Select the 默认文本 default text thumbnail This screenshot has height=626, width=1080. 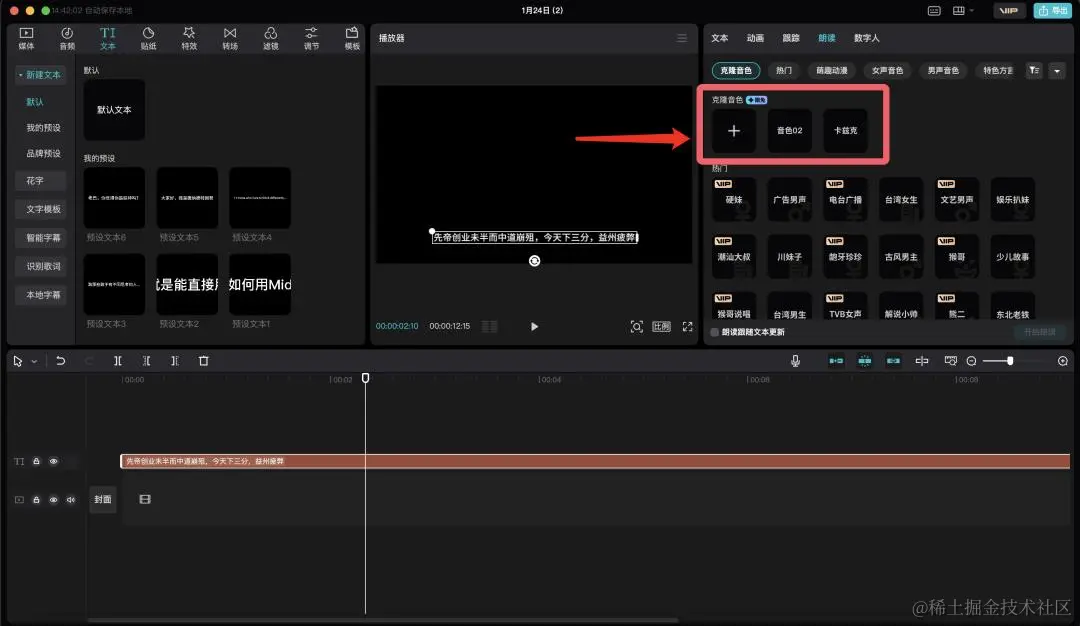click(114, 109)
